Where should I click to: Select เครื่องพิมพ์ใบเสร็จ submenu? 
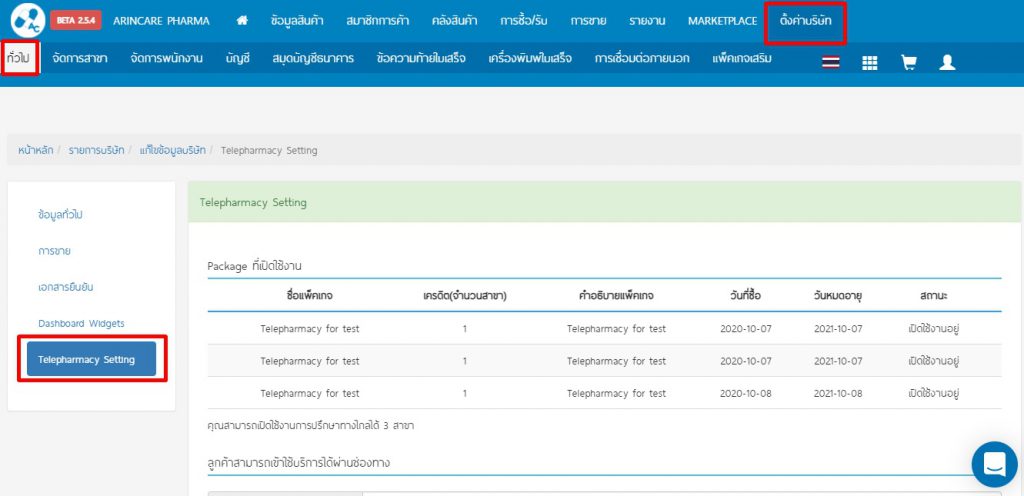530,58
